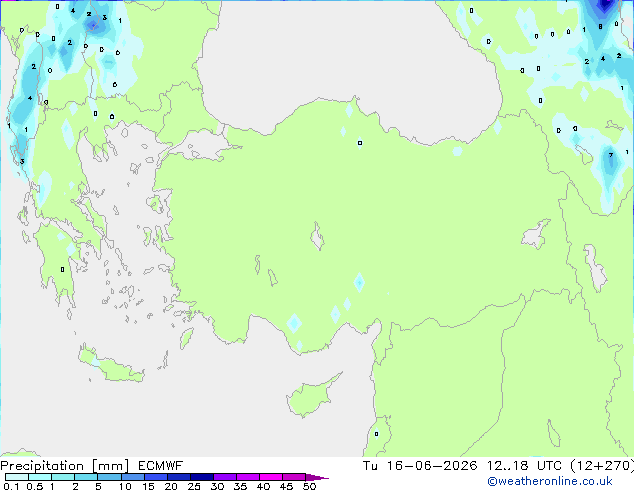This screenshot has height=490, width=634.
Task: Click the '0' value near the Israeli coast
Action: pyautogui.click(x=376, y=434)
